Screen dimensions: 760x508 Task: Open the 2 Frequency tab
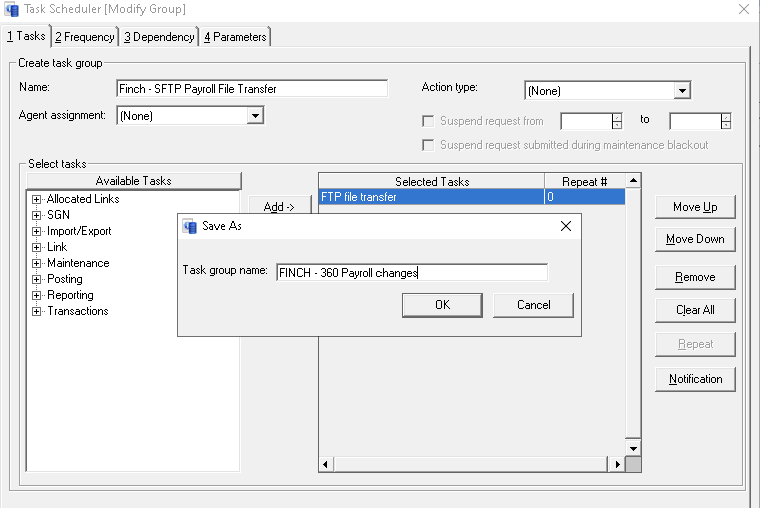[85, 37]
